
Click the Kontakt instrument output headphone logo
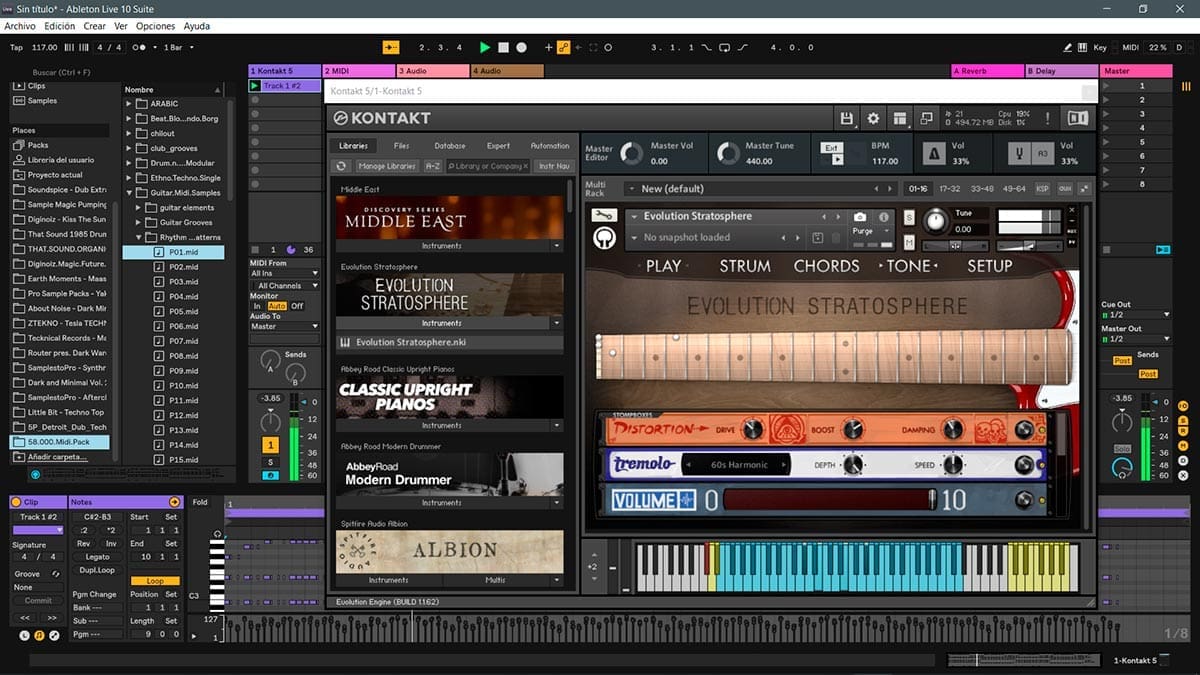[x=603, y=238]
